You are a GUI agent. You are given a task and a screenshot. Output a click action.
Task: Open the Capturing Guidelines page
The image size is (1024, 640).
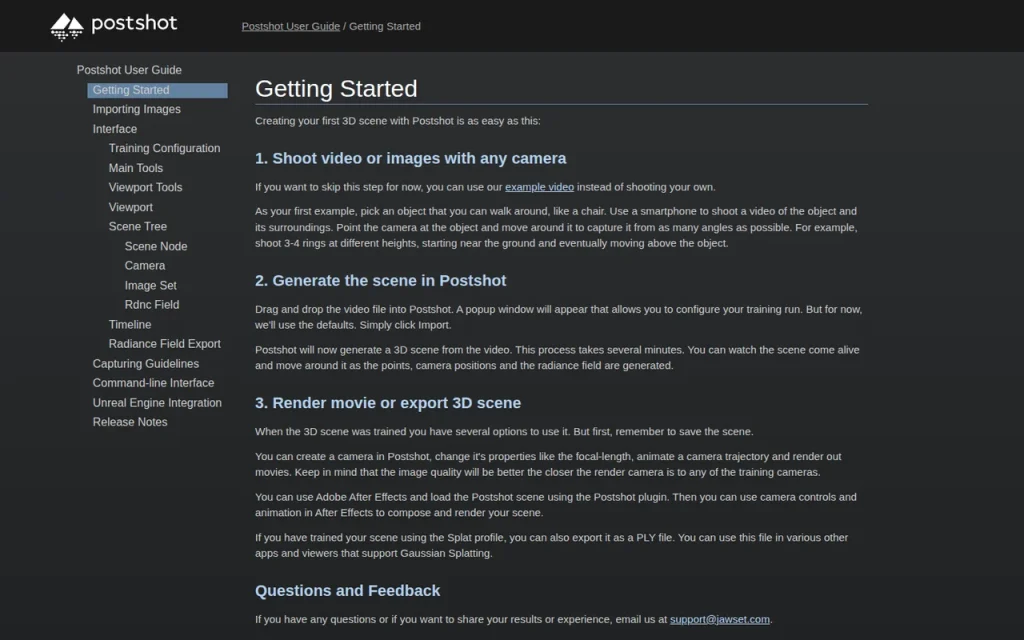coord(146,363)
